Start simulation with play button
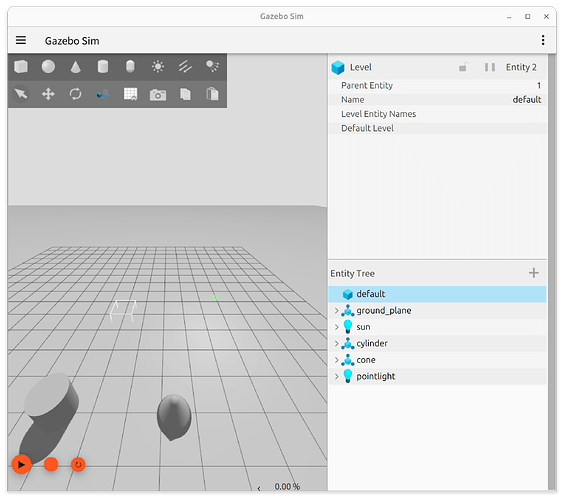This screenshot has width=564, height=500. coord(21,464)
